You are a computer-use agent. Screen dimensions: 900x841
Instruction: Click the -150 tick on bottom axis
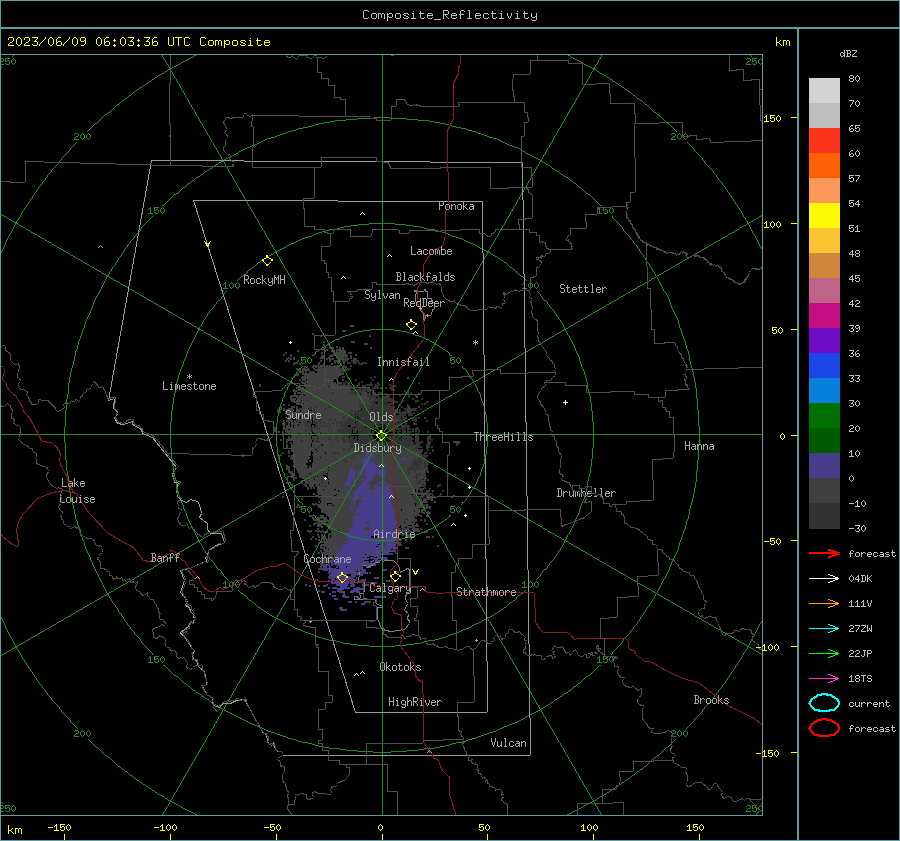pyautogui.click(x=59, y=827)
